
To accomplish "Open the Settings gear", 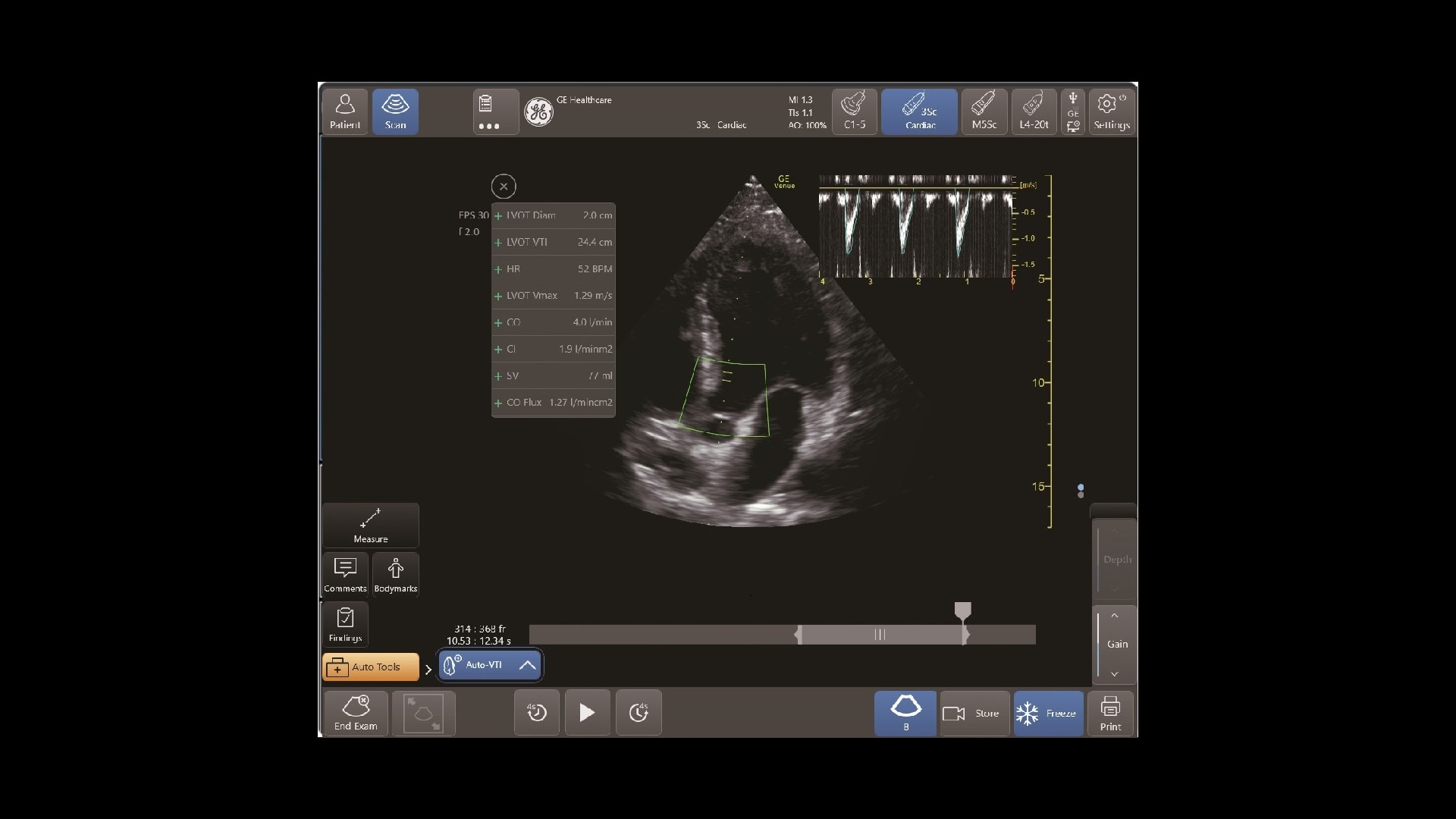I will [x=1112, y=112].
